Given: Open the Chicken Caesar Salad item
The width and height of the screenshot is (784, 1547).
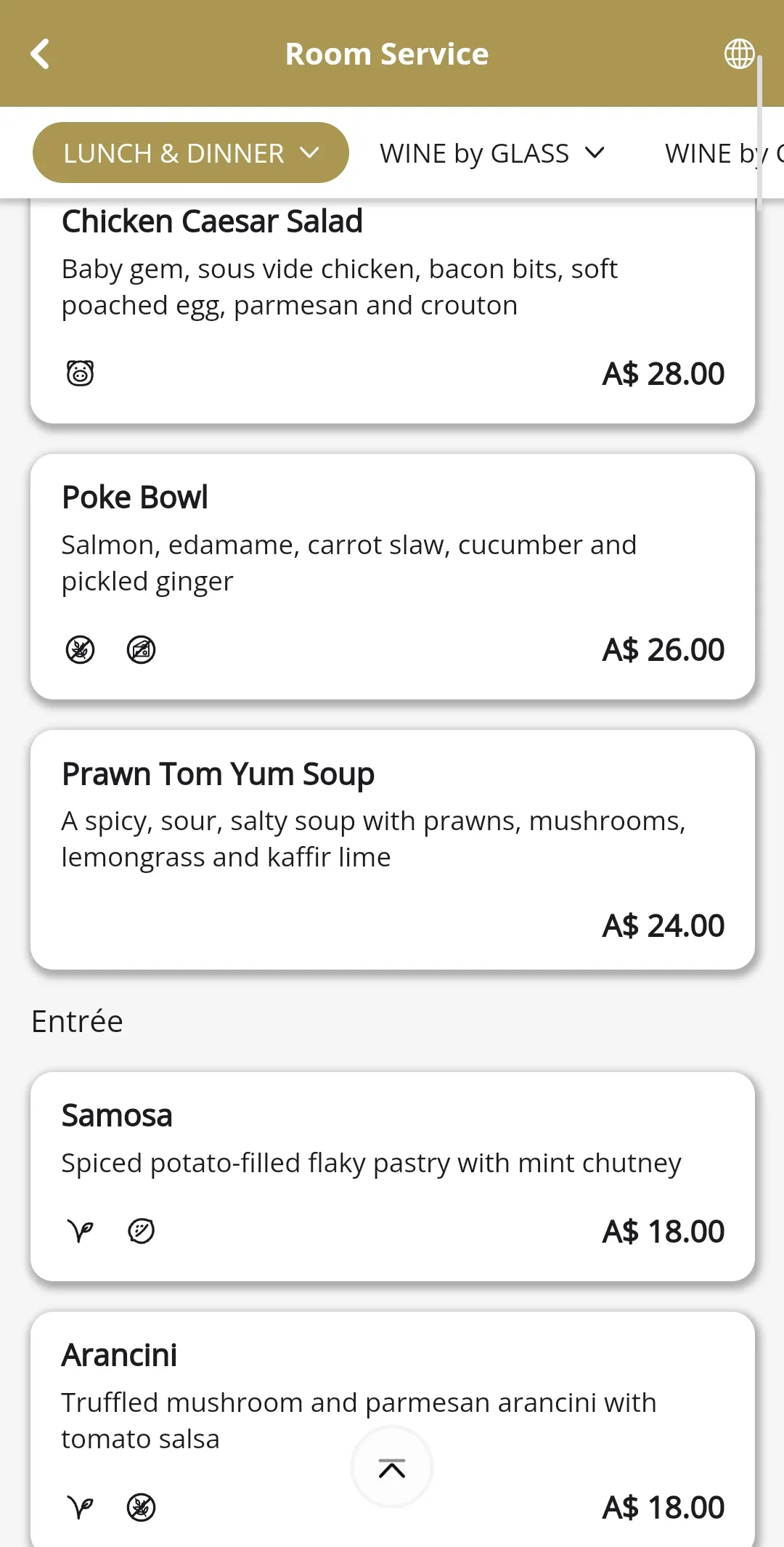Looking at the screenshot, I should (393, 311).
